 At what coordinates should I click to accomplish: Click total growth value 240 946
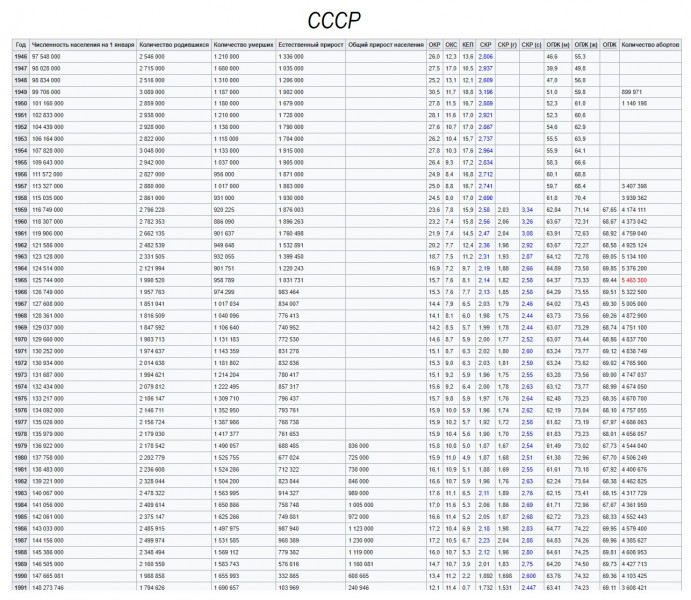coord(358,588)
